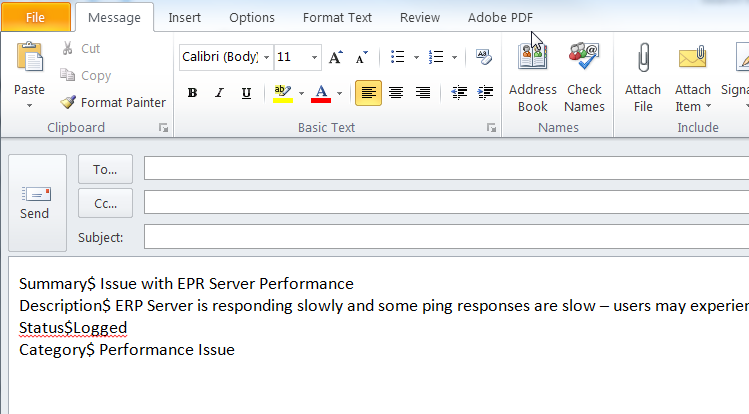
Task: Apply red font color
Action: [321, 93]
